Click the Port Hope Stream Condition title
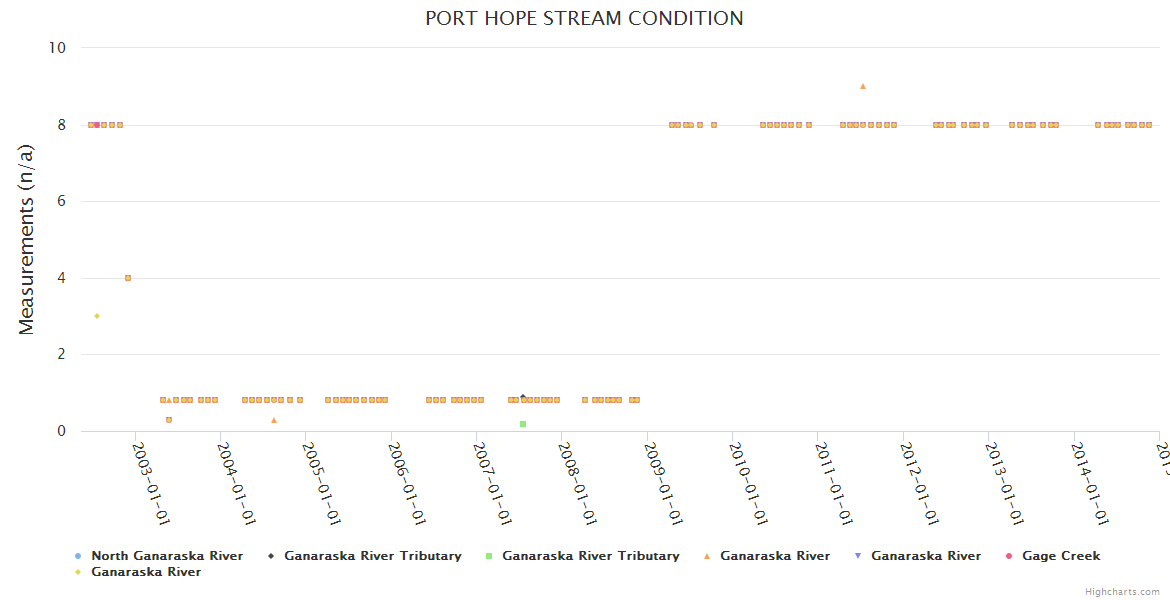 [x=584, y=18]
